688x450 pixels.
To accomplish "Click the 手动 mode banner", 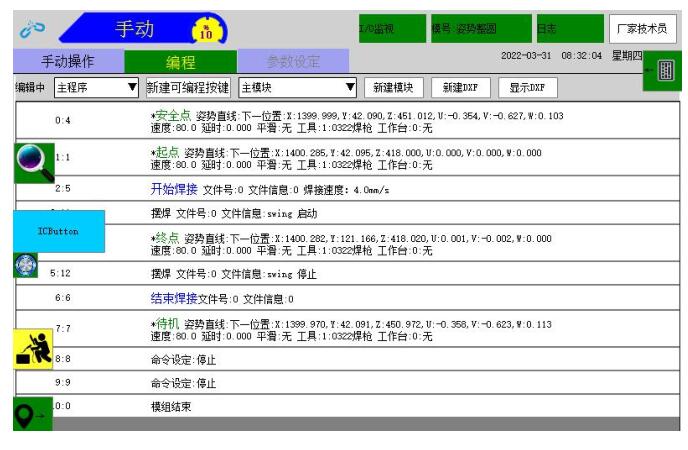I will tap(143, 29).
